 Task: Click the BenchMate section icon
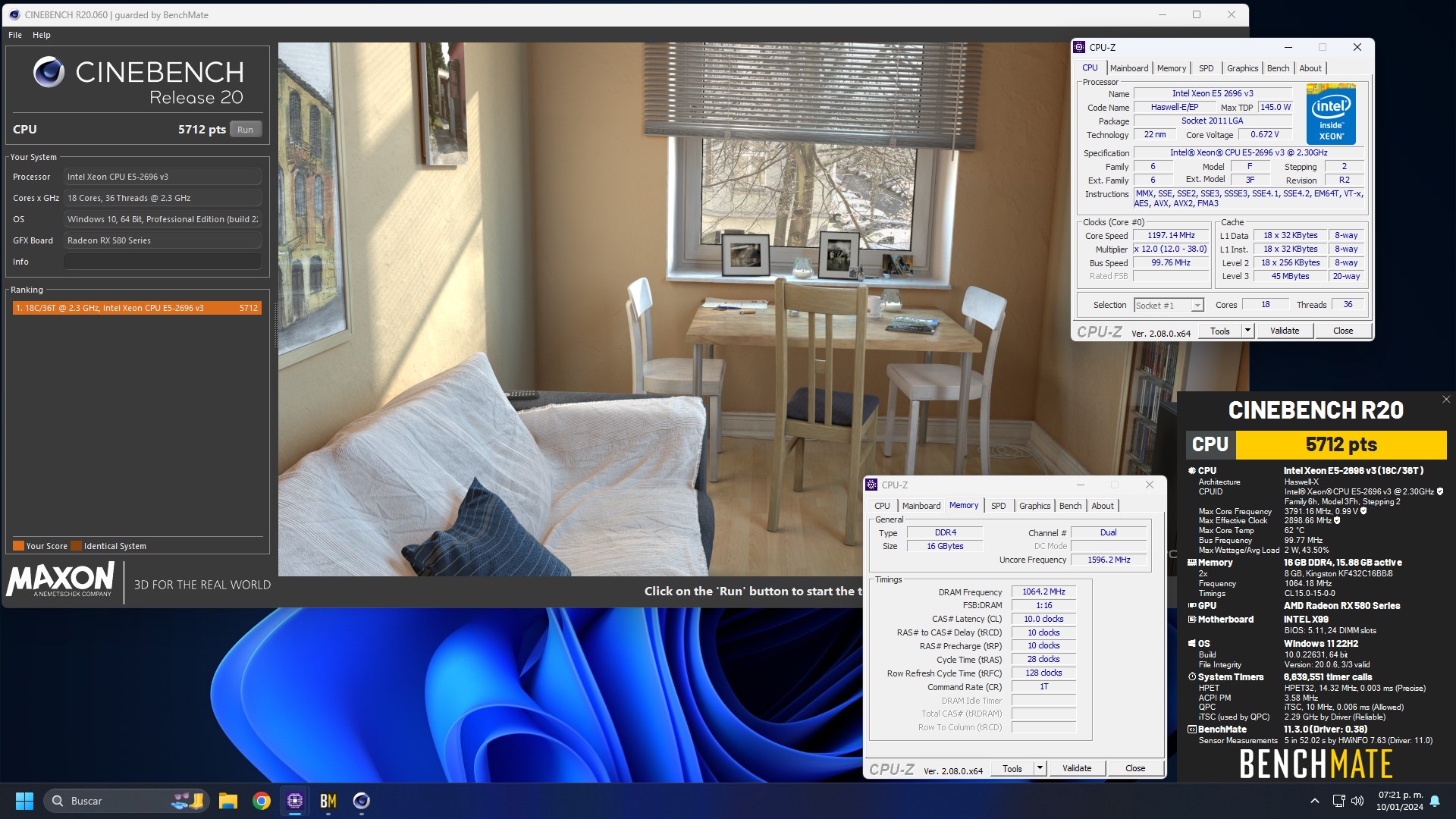[x=1192, y=730]
